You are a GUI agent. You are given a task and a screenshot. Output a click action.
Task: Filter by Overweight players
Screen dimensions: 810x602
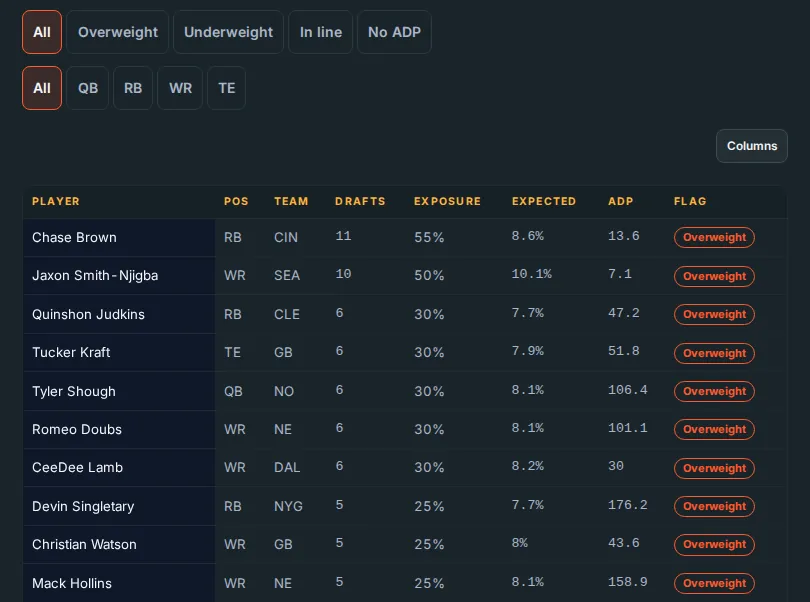[x=118, y=32]
